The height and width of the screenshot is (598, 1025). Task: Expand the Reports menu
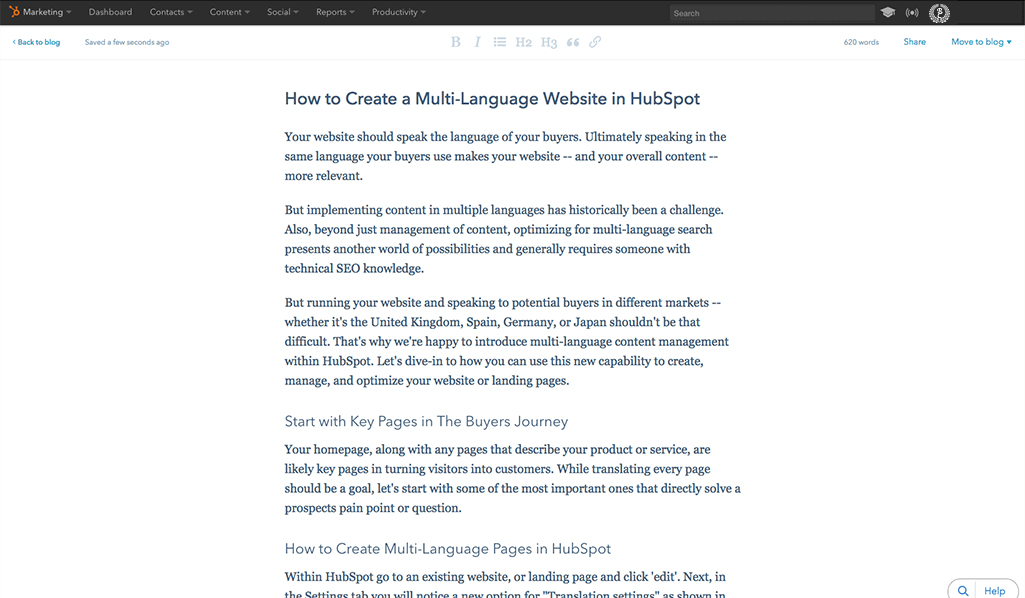(x=335, y=12)
